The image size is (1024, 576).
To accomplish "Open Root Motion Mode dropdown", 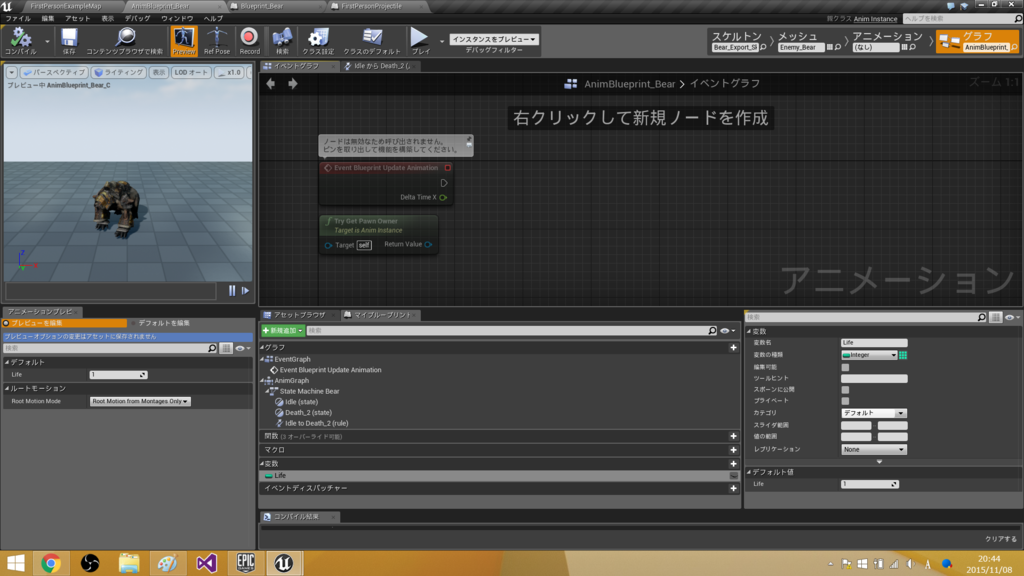I will pos(140,402).
